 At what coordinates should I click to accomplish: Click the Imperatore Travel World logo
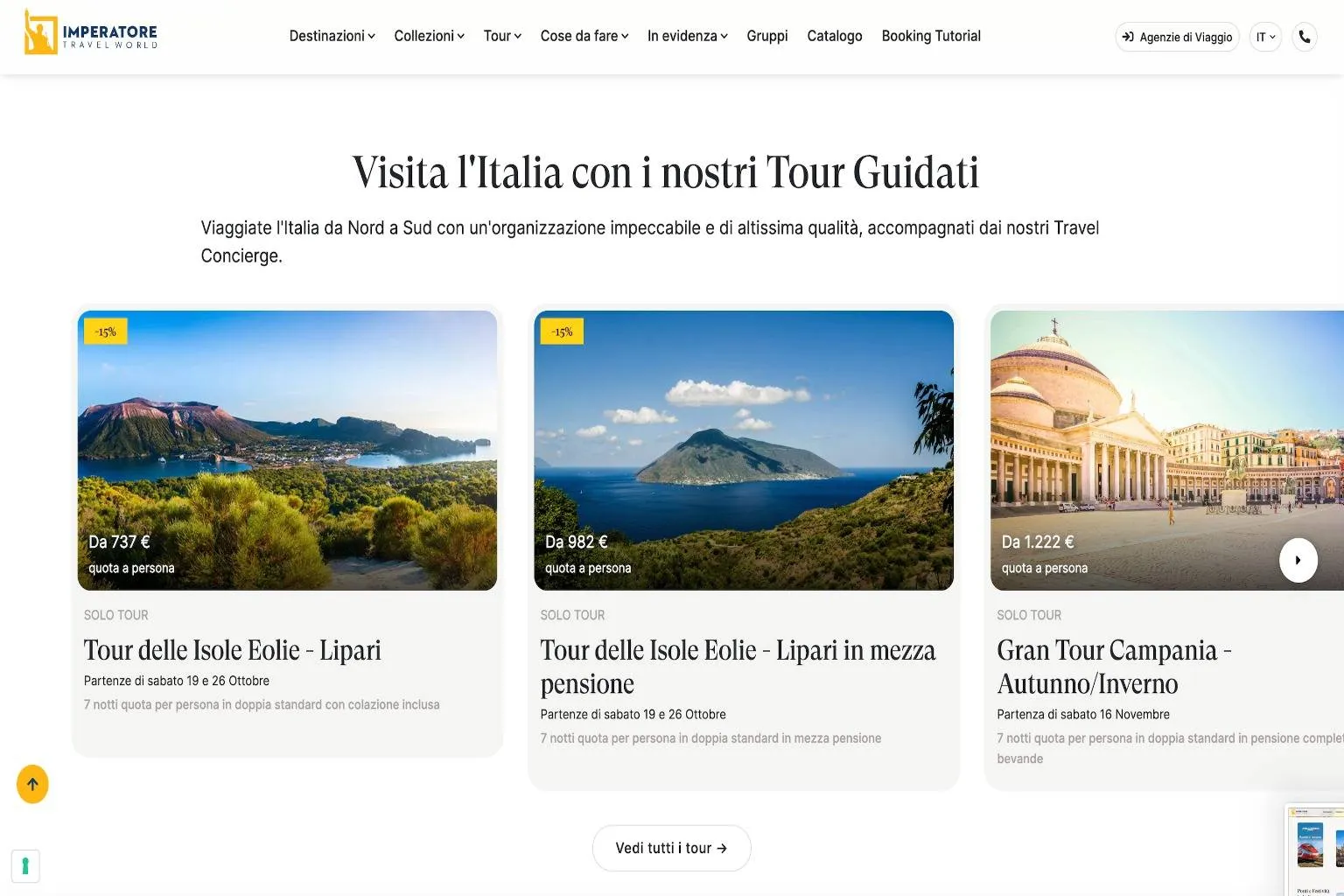coord(91,32)
